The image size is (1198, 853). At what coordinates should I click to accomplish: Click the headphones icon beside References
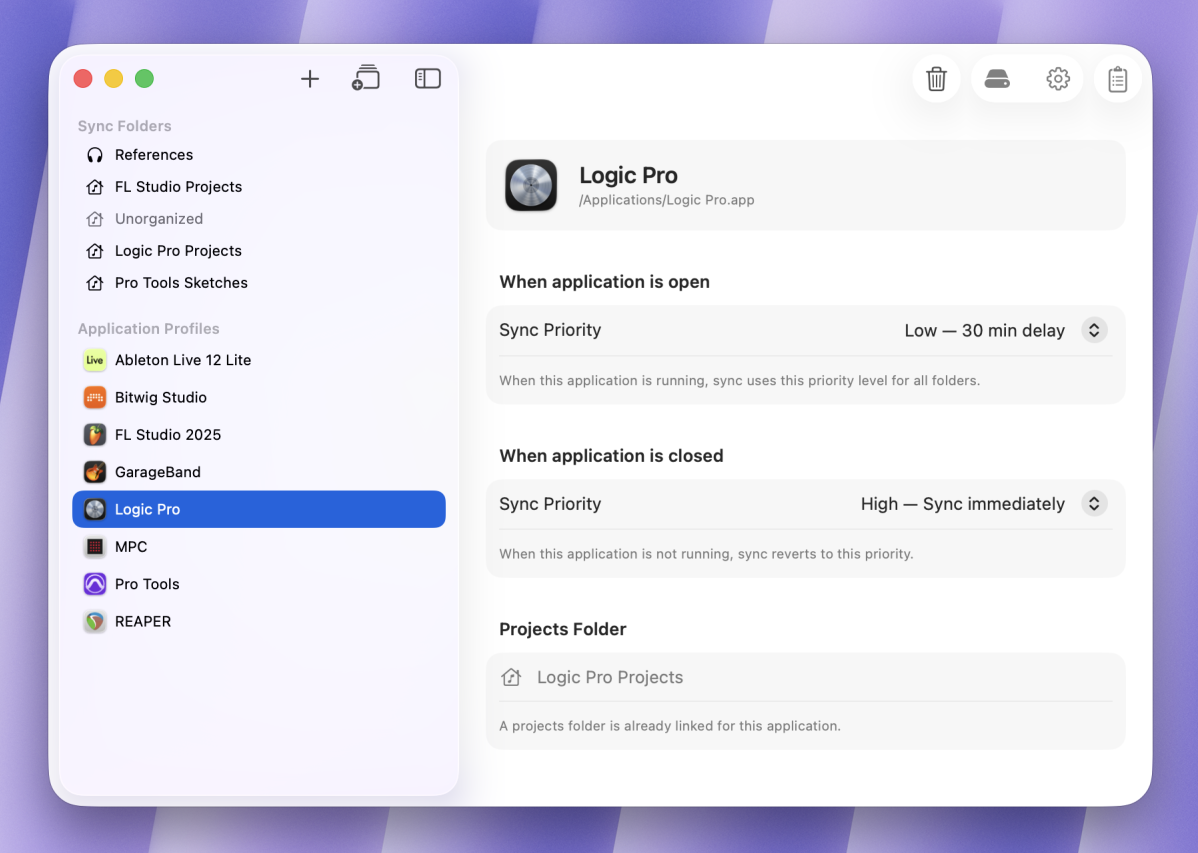coord(95,155)
